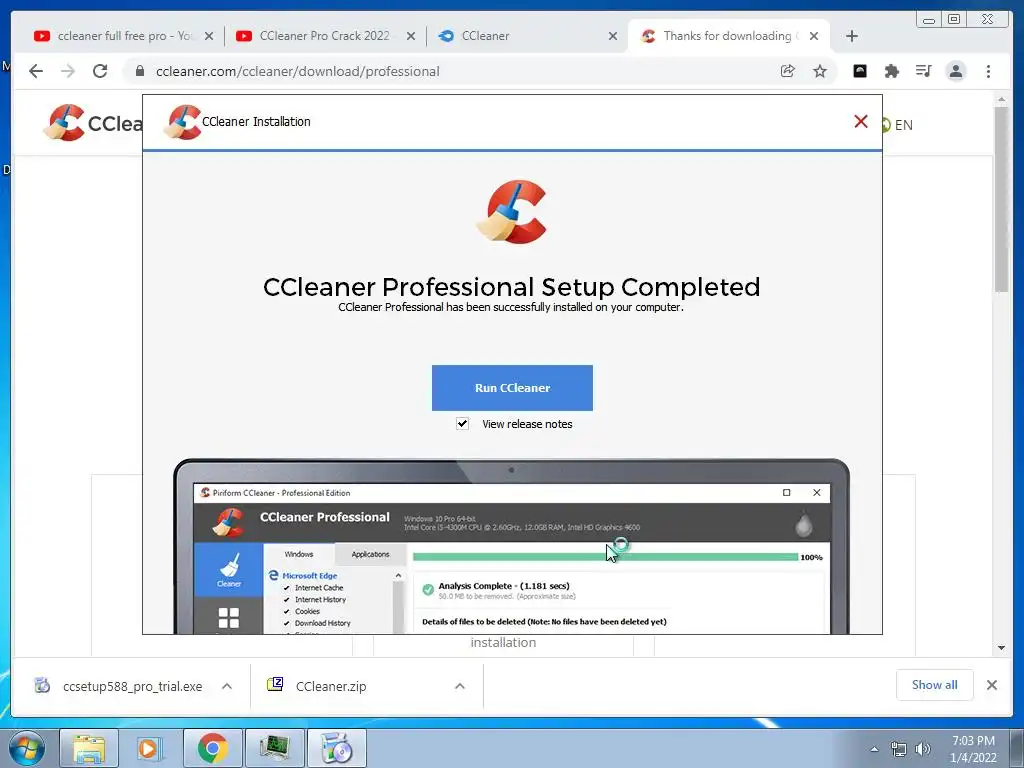Close the 'ccleaner full free pro' tab

209,37
